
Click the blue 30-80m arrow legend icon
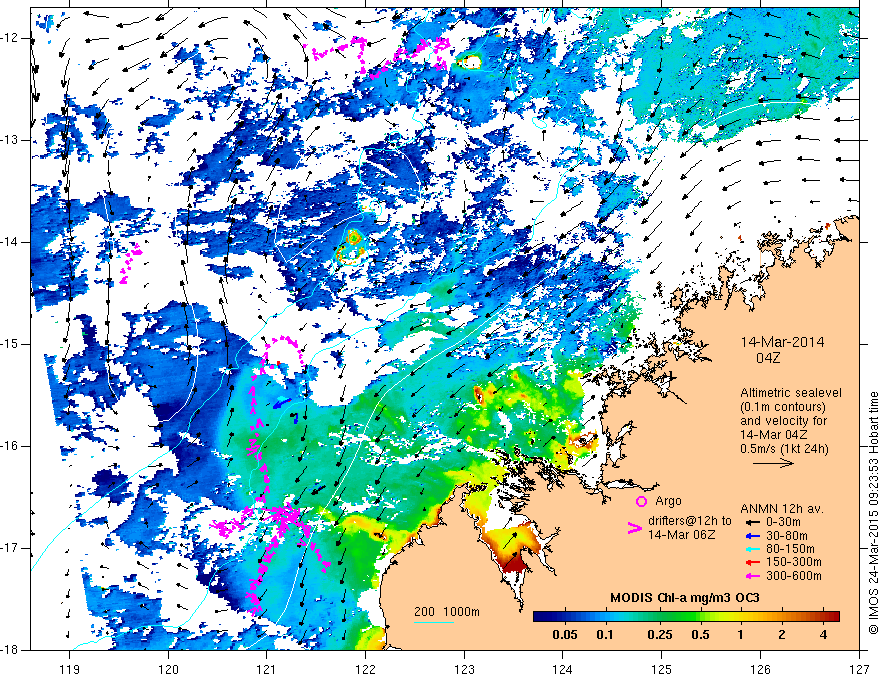(x=752, y=536)
